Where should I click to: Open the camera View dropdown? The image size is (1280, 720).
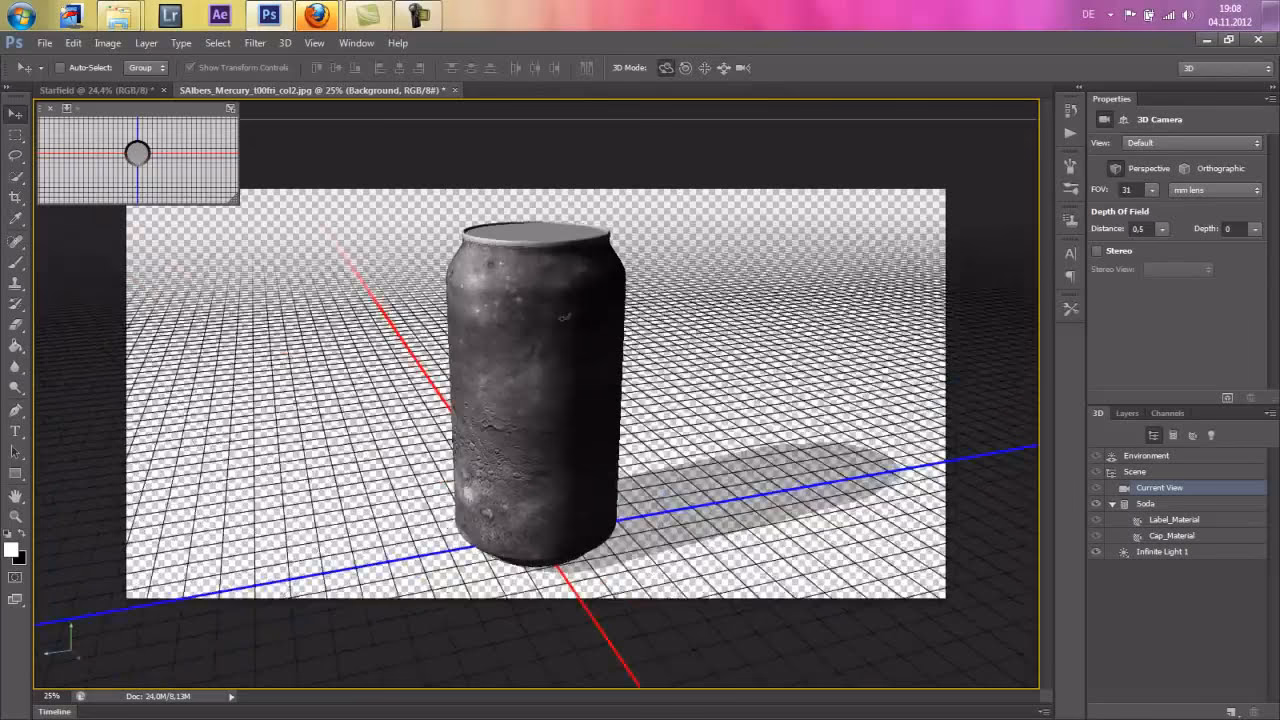point(1192,143)
